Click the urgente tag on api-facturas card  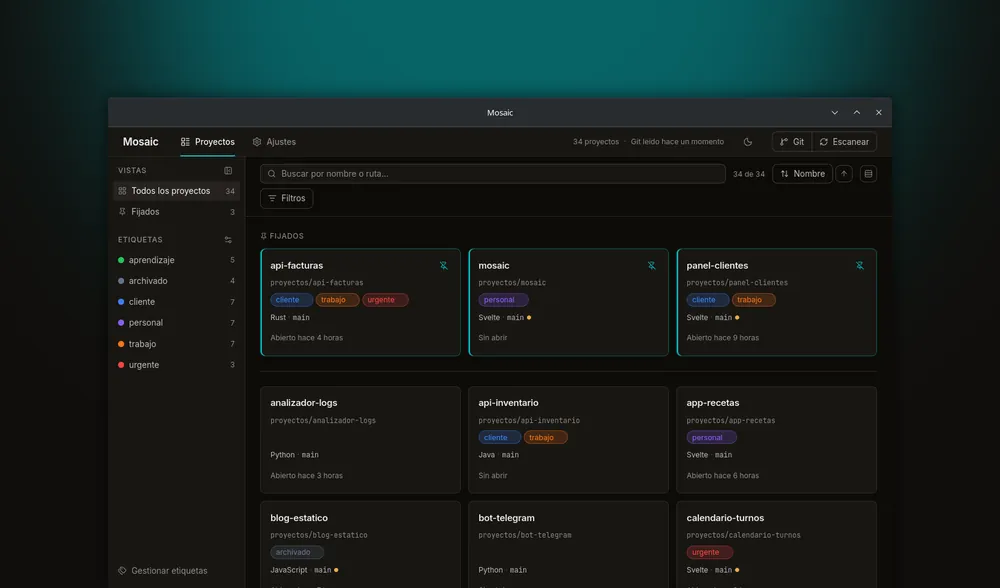(385, 300)
